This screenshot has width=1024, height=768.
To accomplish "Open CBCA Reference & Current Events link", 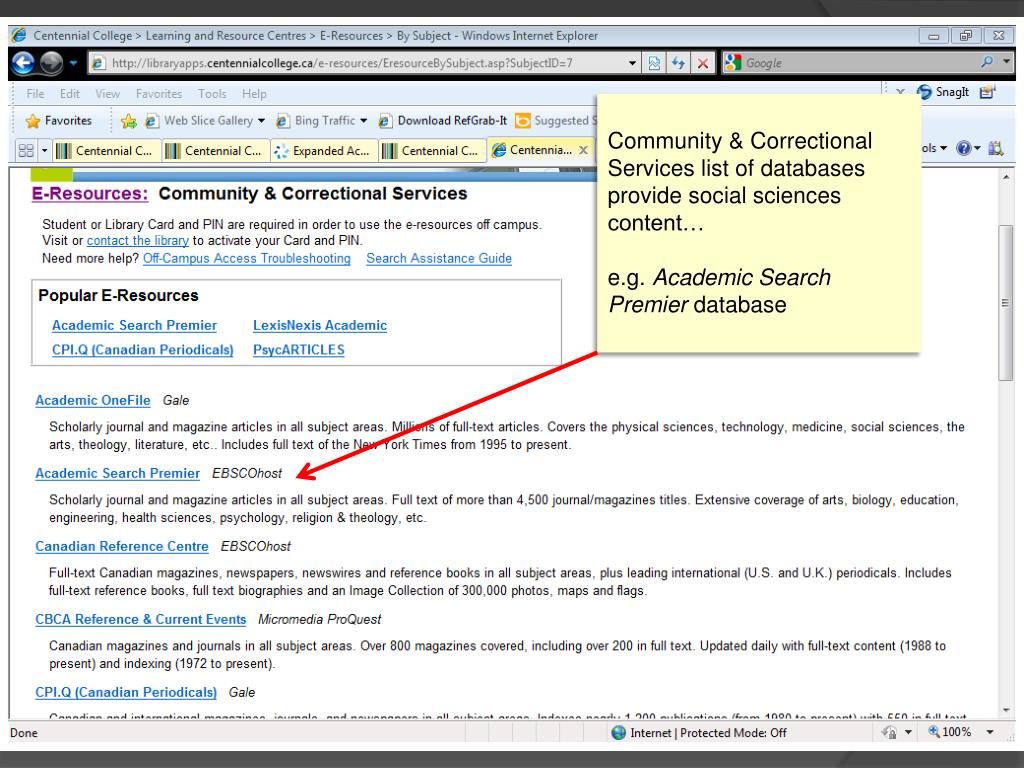I will point(141,620).
